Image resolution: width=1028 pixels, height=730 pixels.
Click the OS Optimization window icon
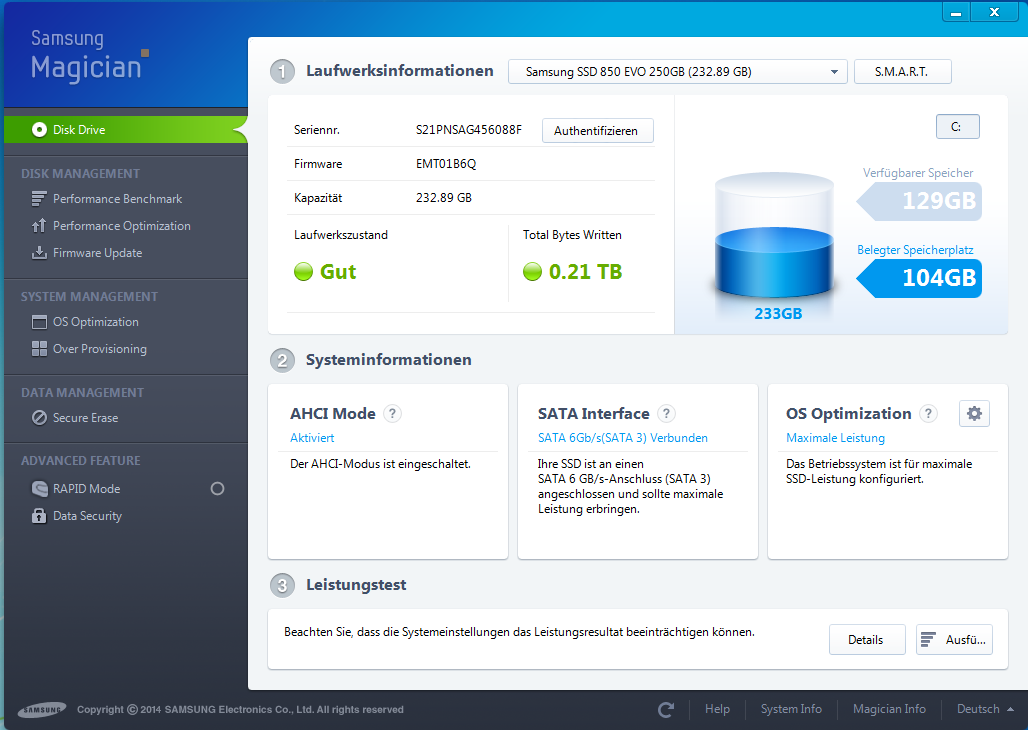pyautogui.click(x=39, y=322)
